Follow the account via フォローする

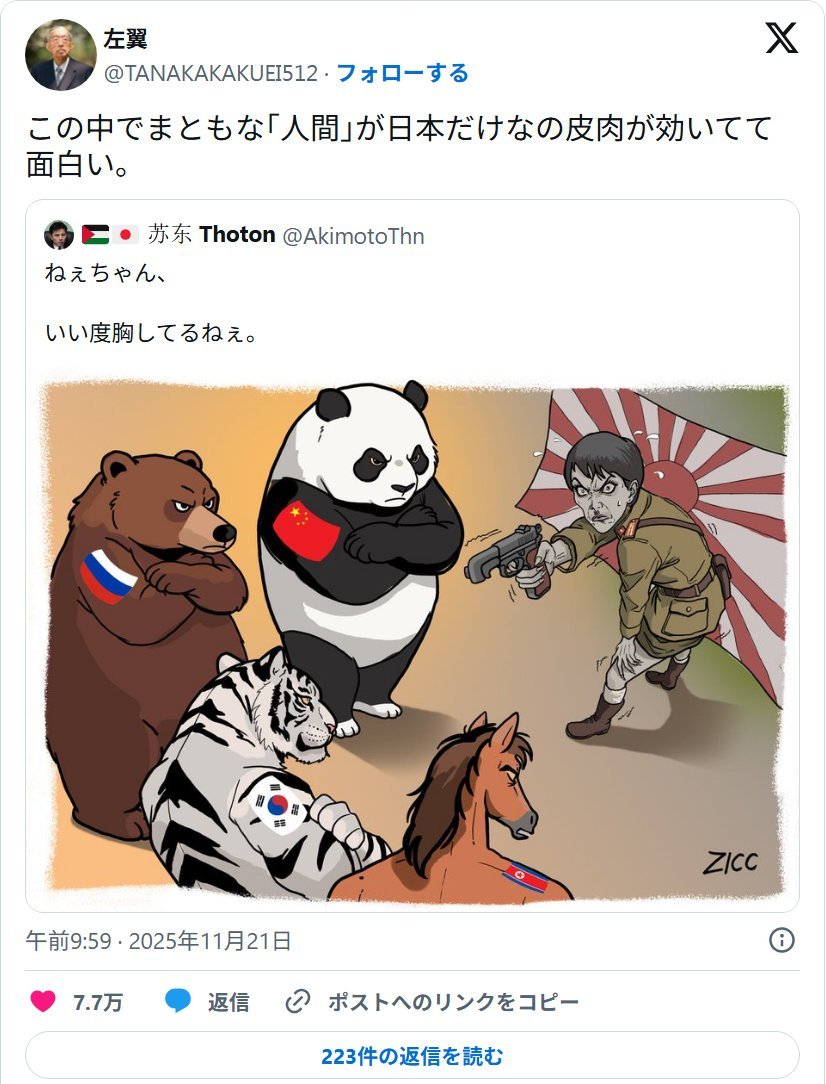pos(402,73)
